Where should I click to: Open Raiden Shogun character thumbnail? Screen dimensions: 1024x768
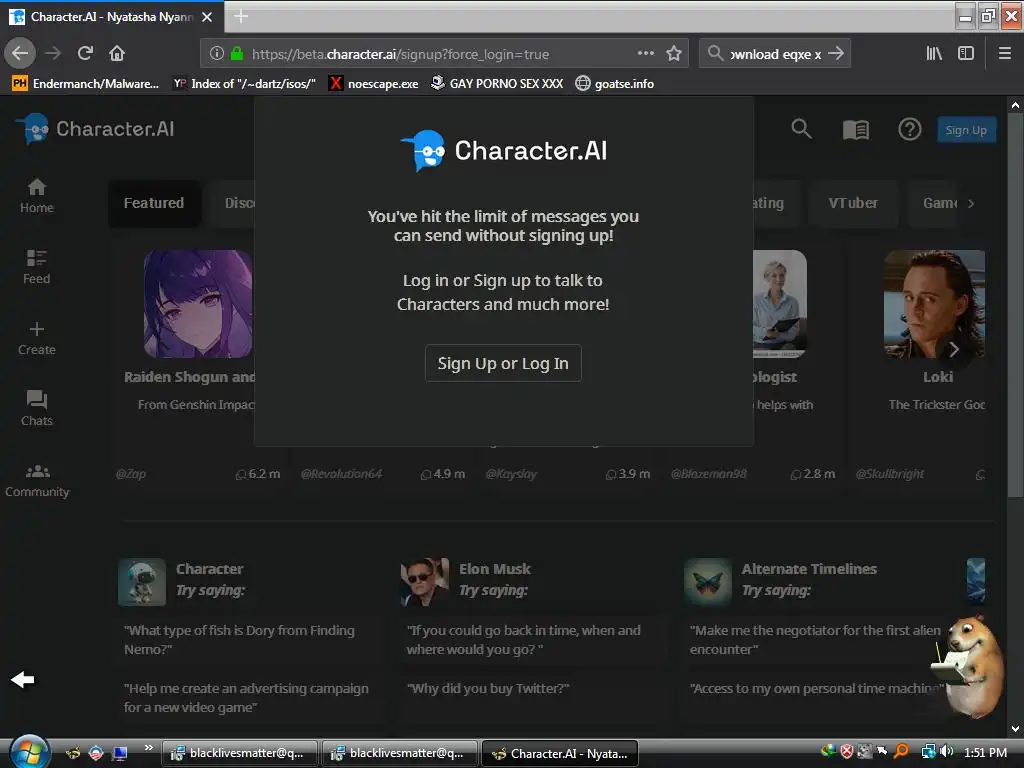tap(198, 304)
